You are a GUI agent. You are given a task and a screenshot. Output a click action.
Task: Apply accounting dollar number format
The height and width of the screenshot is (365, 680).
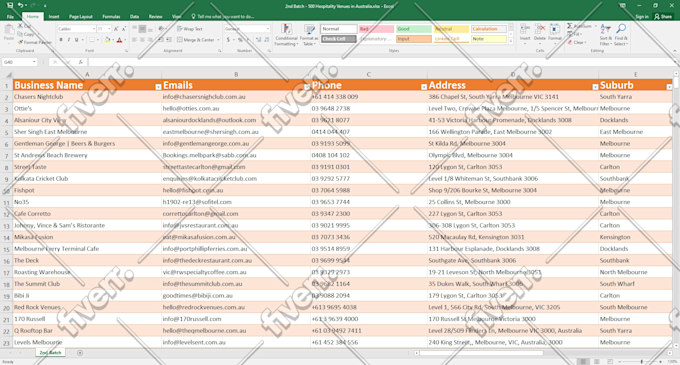pos(229,40)
